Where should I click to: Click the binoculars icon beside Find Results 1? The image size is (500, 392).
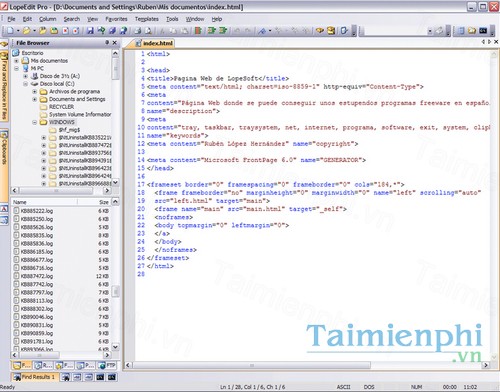tap(66, 377)
